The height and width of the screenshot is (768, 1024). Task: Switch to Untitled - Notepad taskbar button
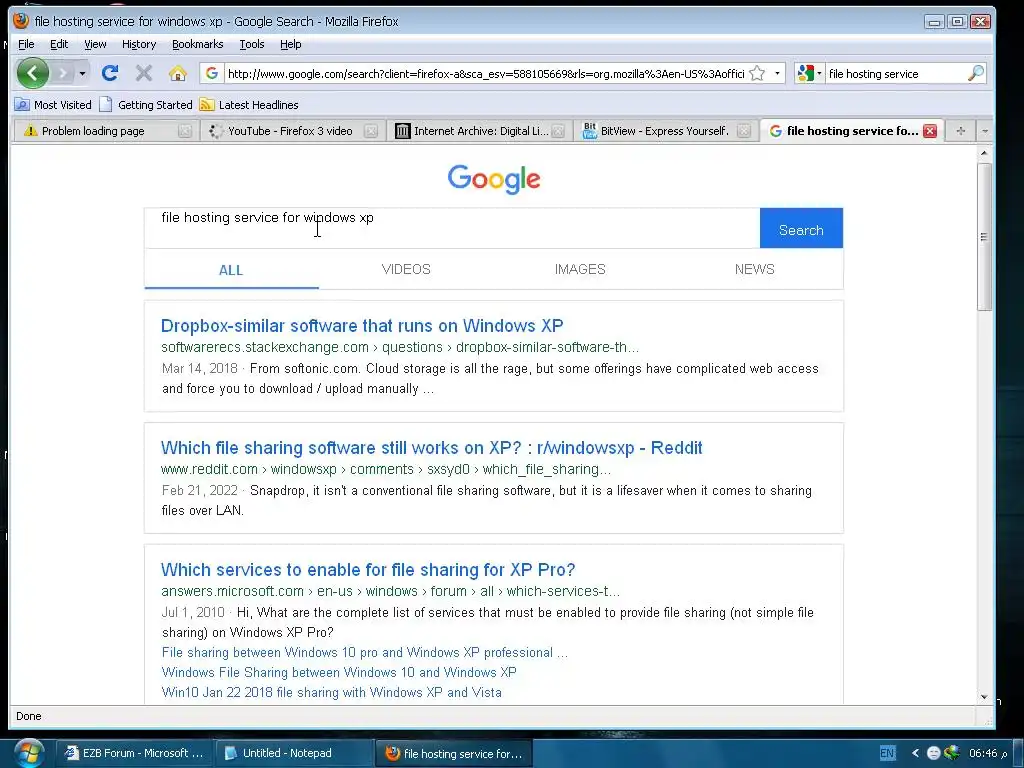tap(293, 753)
